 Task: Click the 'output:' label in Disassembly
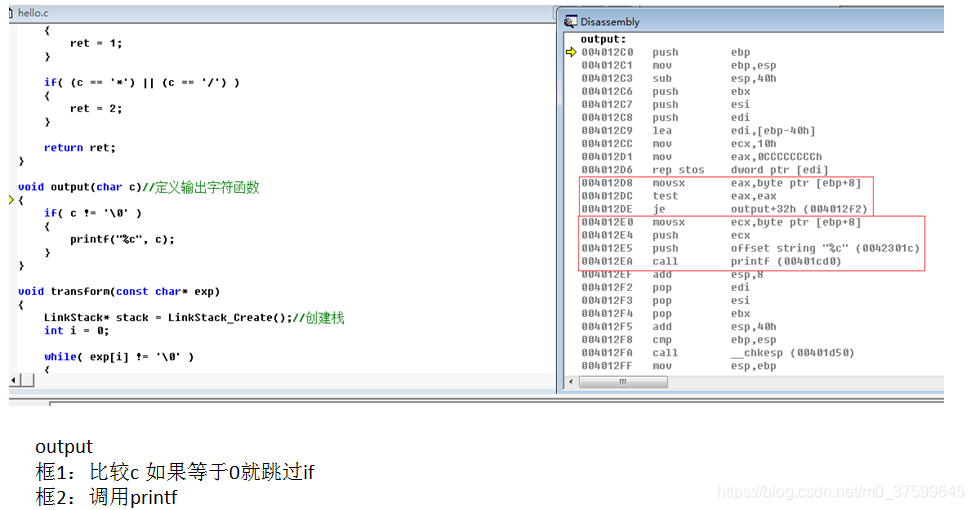(603, 39)
